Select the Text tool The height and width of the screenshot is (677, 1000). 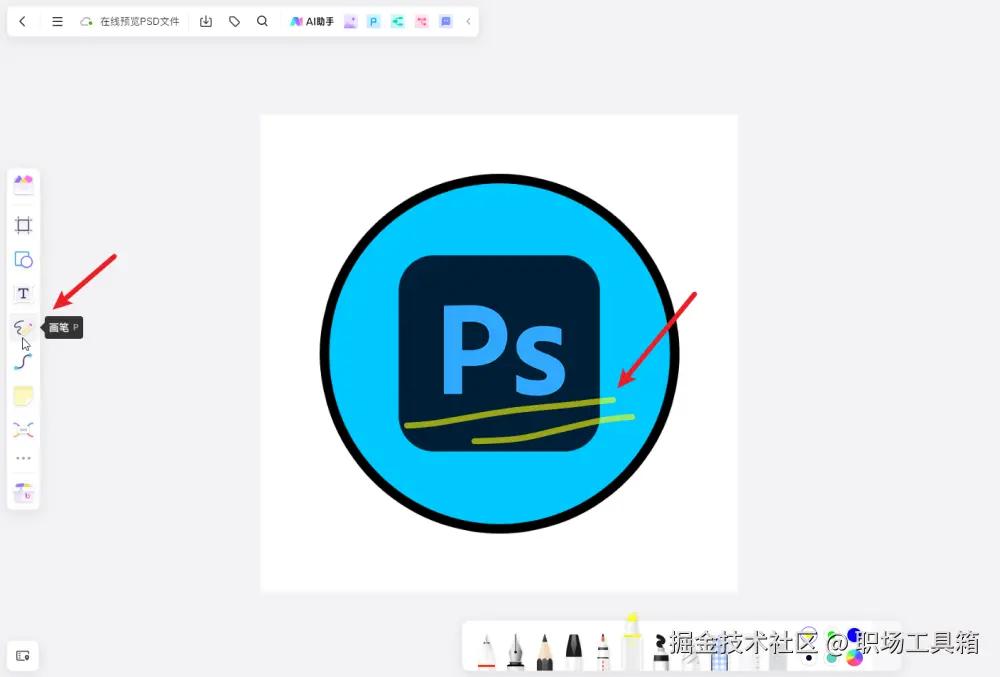coord(24,293)
